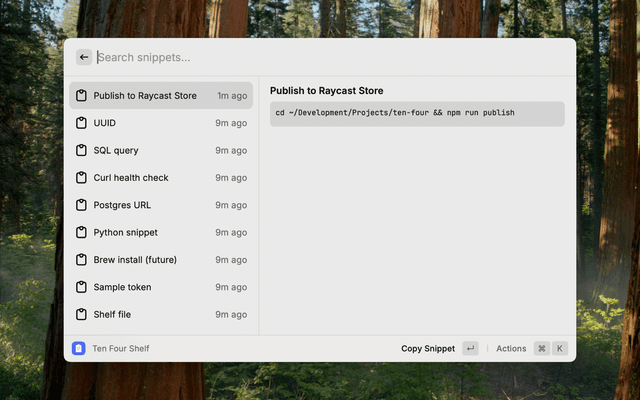The width and height of the screenshot is (640, 400).
Task: Select the Publish to Raycast Store snippet
Action: (161, 96)
